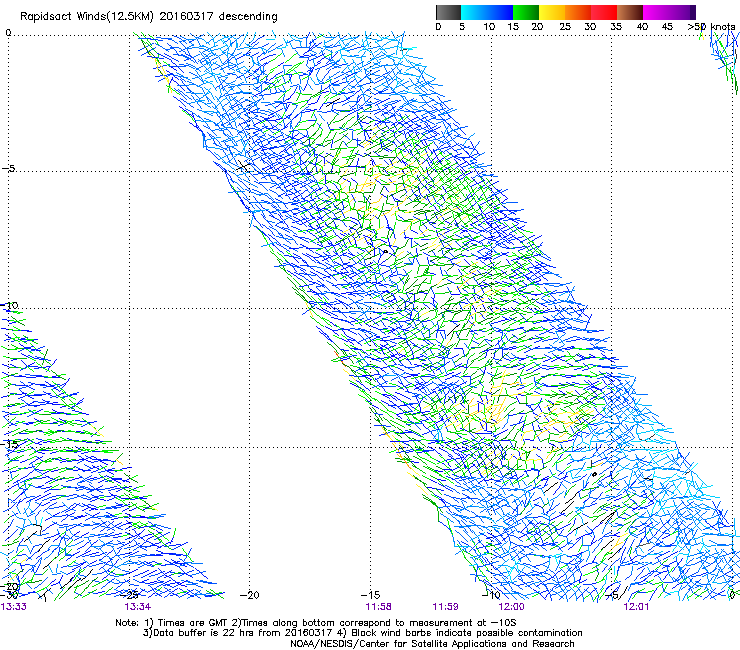The image size is (740, 650).
Task: Click the '-5' latitude label on left axis
Action: click(x=8, y=168)
